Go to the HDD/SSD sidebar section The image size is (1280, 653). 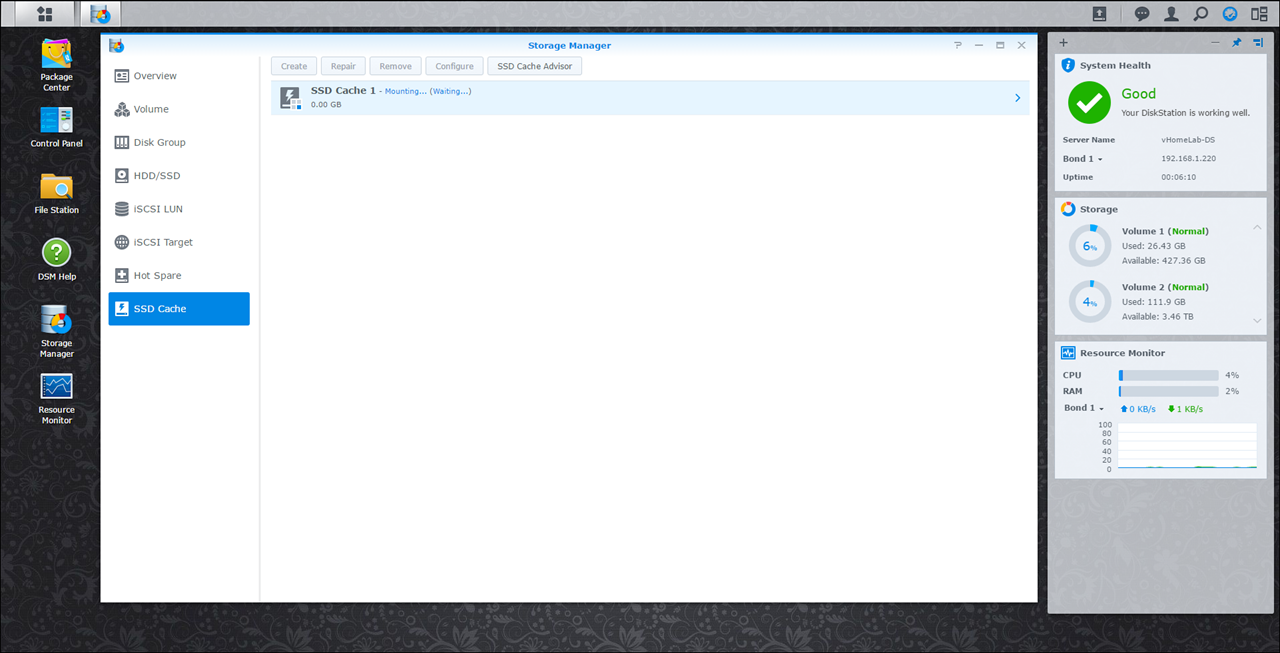tap(156, 176)
